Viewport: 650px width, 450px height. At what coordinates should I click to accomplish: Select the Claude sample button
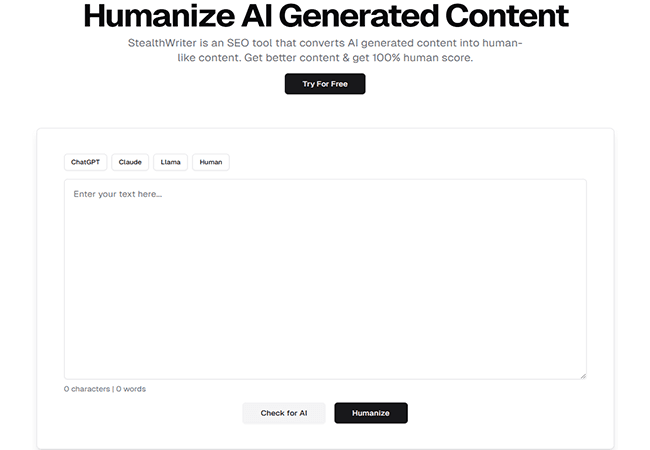130,162
